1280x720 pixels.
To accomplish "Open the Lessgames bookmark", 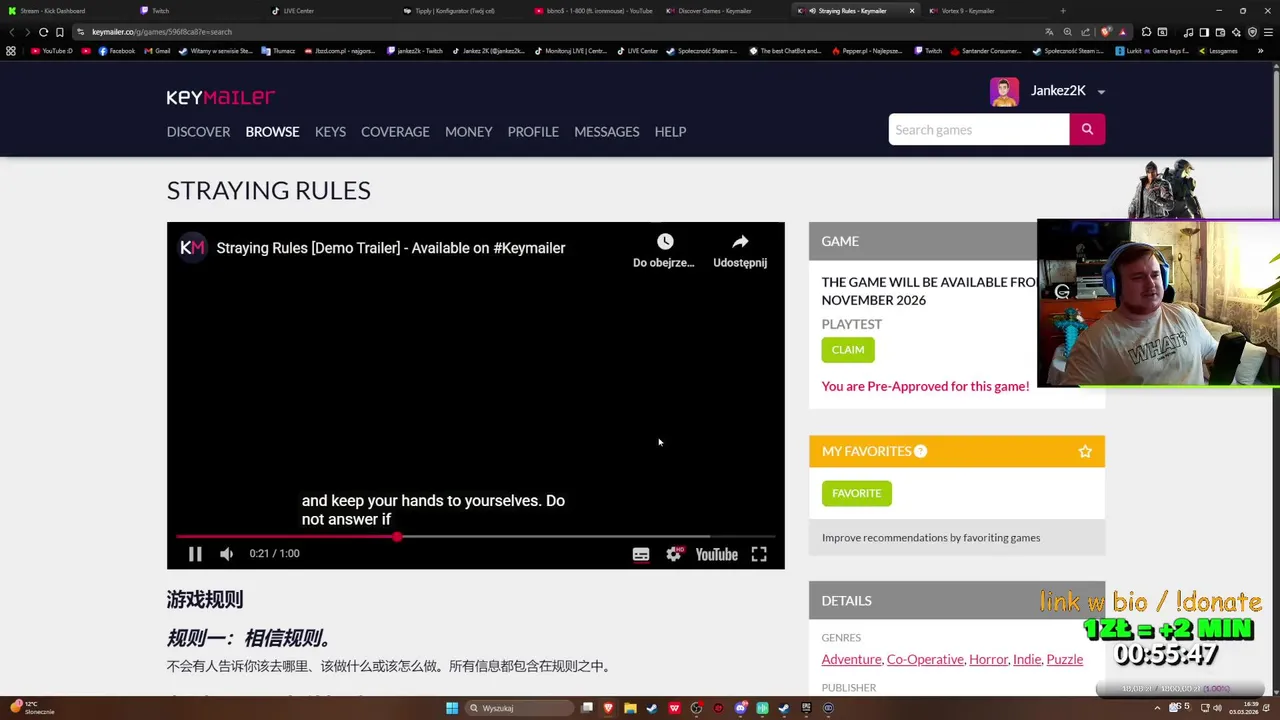I will click(1218, 51).
